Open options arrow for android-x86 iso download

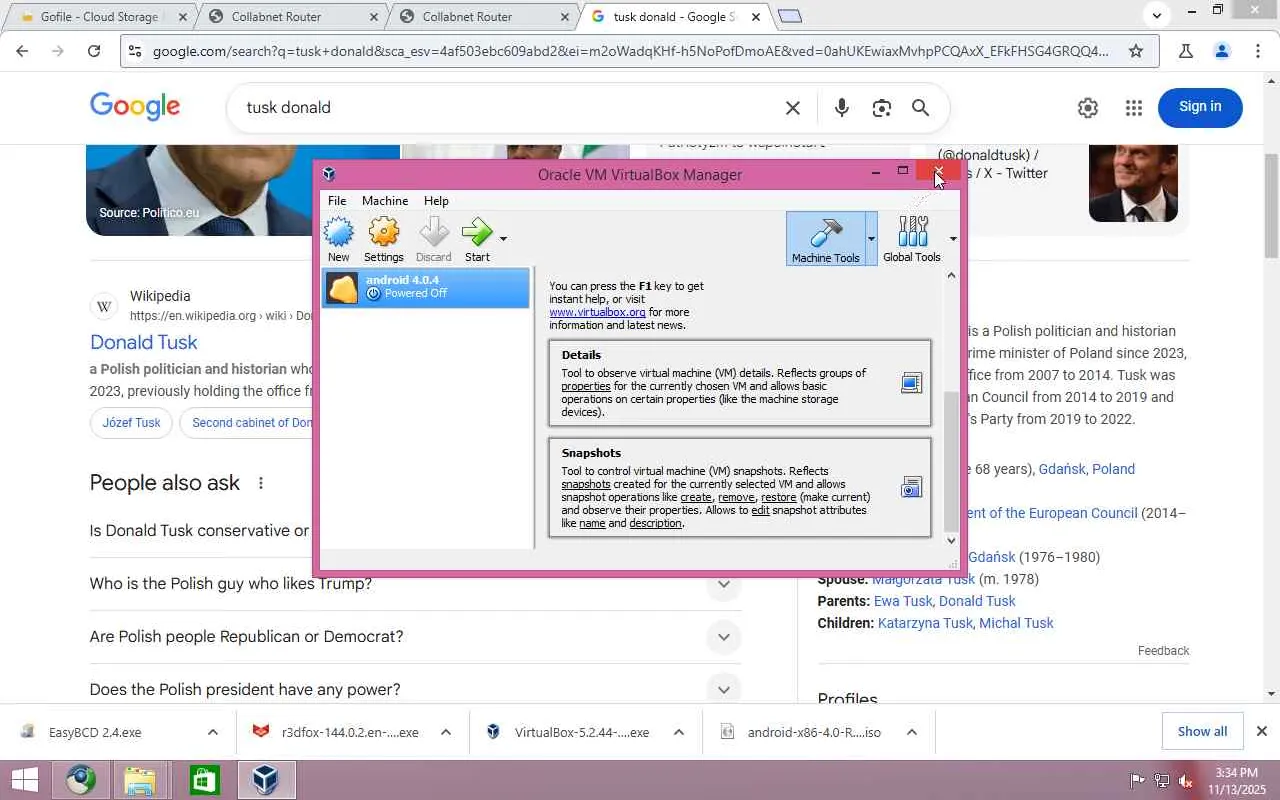[912, 732]
